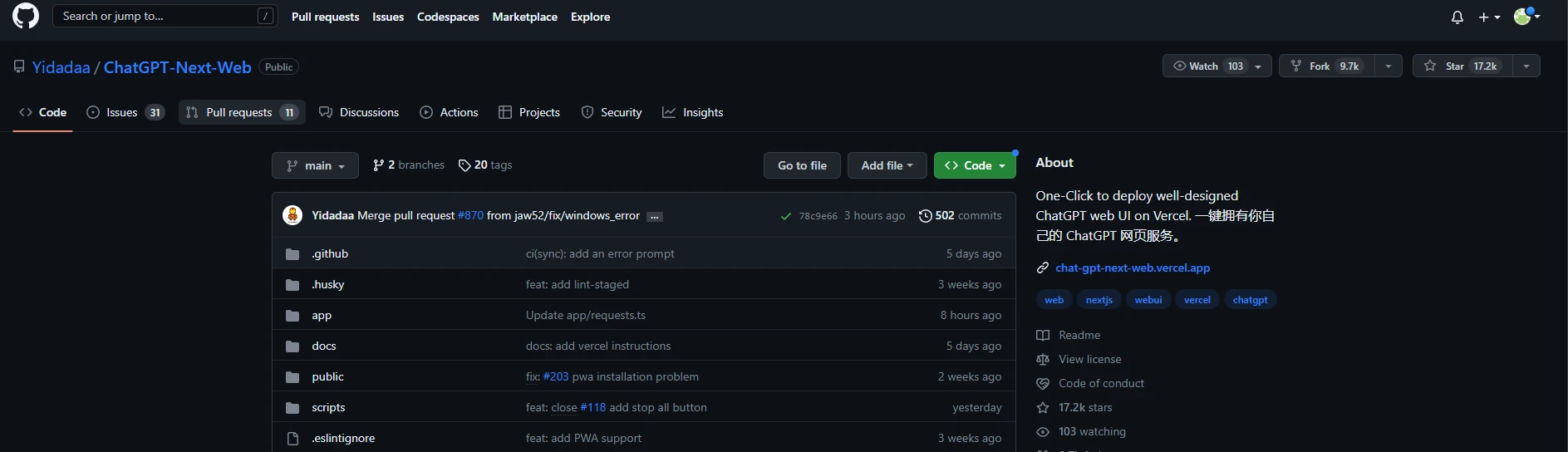The height and width of the screenshot is (452, 1568).
Task: Focus the Search or jump to field
Action: coord(165,16)
